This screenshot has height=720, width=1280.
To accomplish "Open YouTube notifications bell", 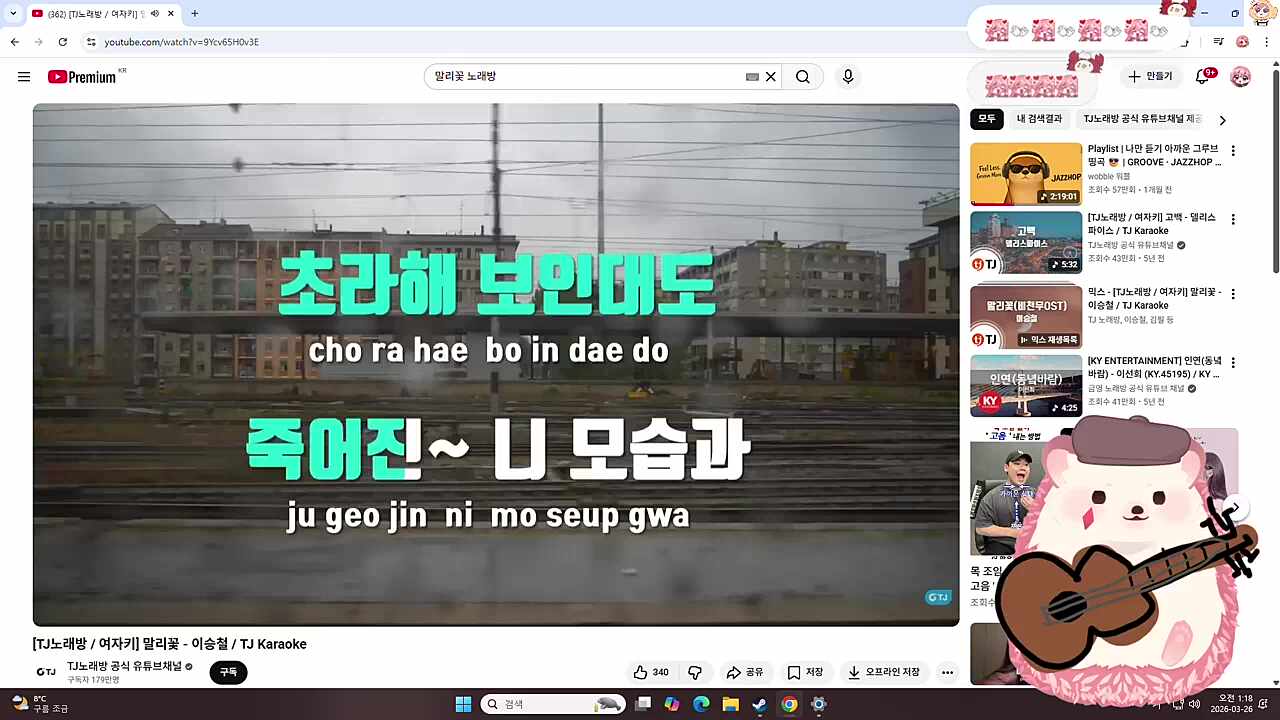I will pyautogui.click(x=1204, y=76).
